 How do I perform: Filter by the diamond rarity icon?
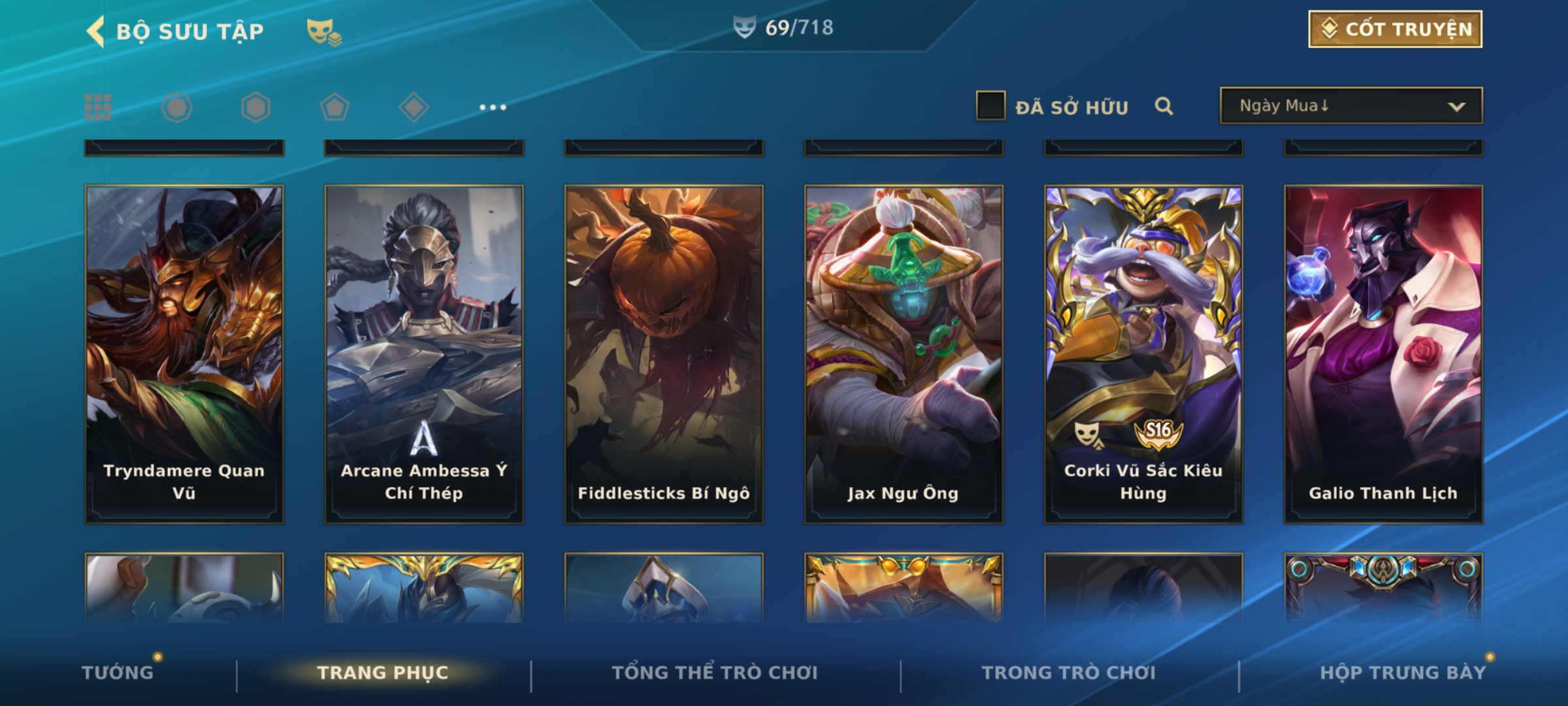(x=414, y=107)
